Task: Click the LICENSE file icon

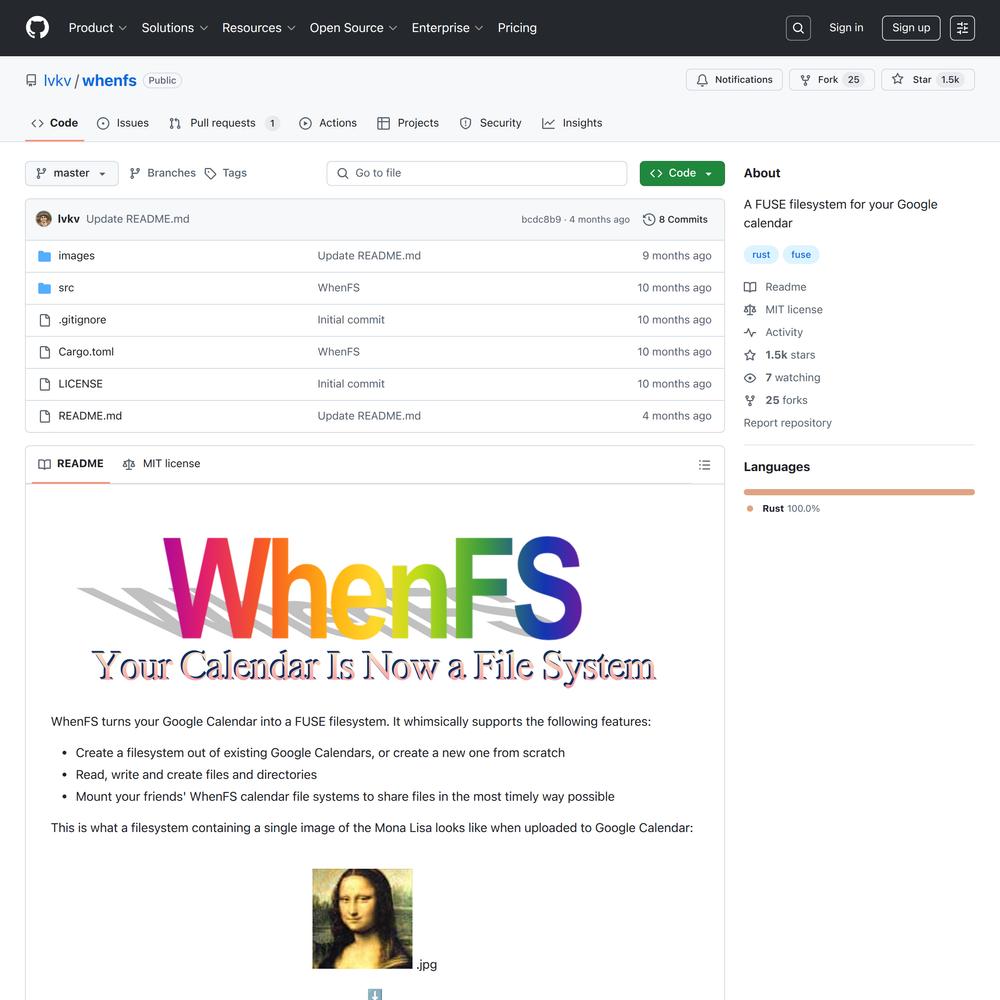Action: tap(45, 384)
